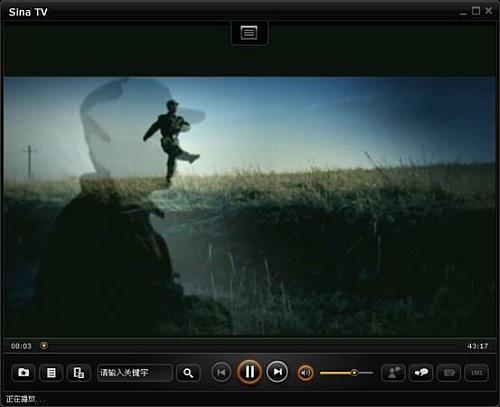Minimize the Sina TV window

pos(463,13)
